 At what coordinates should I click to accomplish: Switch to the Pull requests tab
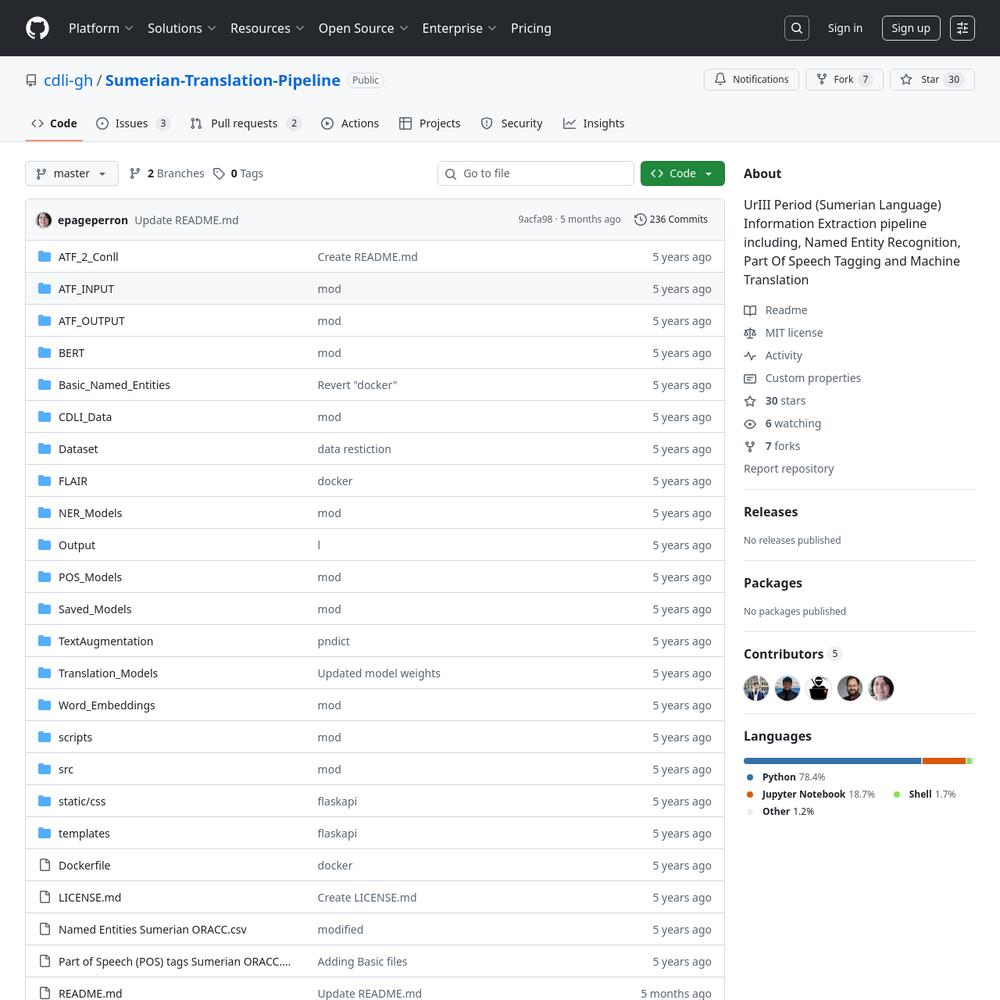tap(244, 124)
